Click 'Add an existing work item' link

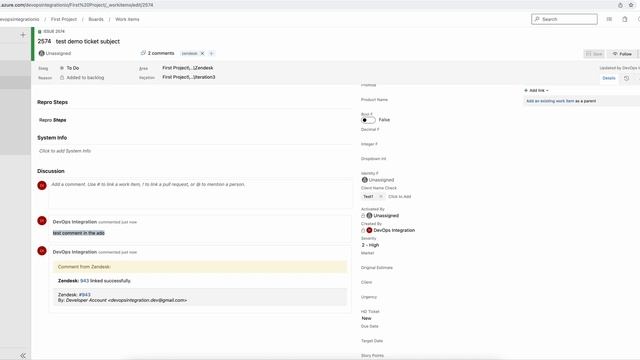pos(550,101)
